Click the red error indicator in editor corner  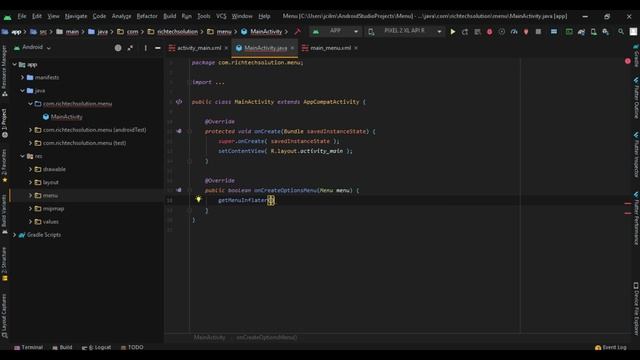[628, 61]
